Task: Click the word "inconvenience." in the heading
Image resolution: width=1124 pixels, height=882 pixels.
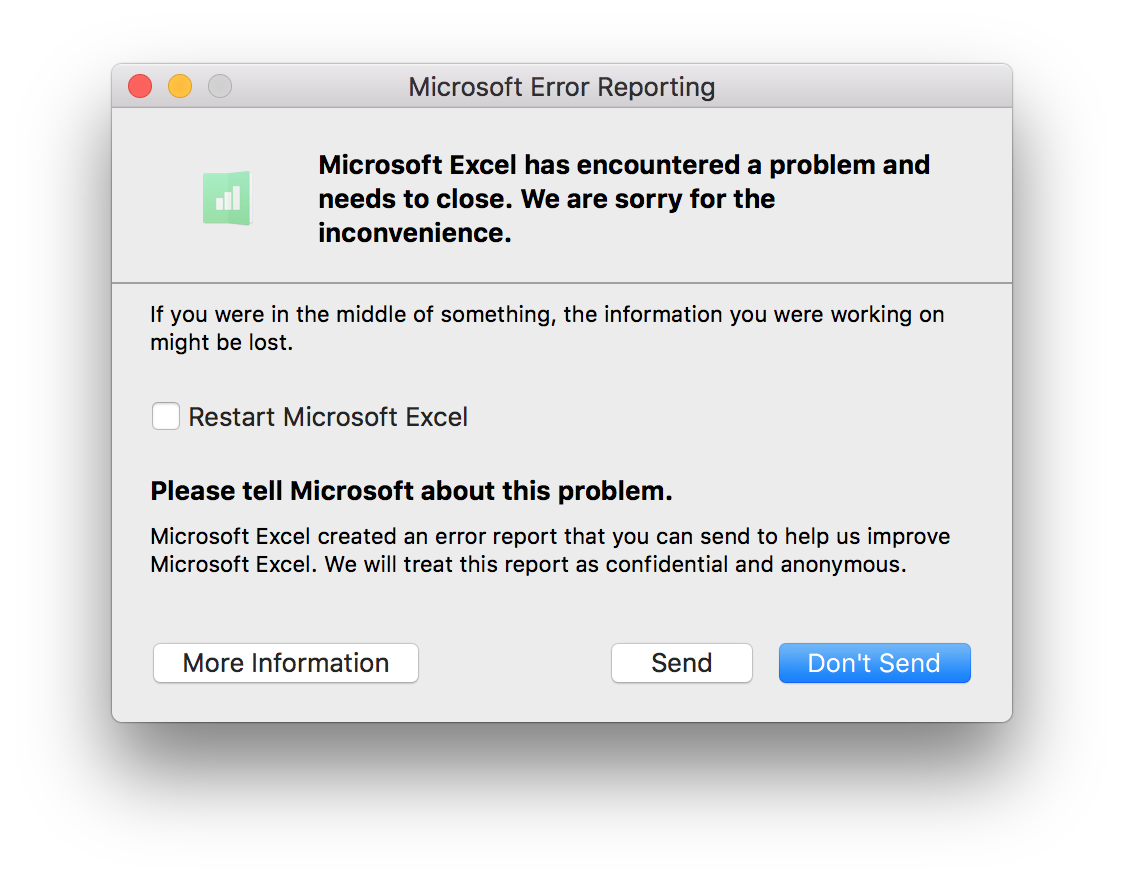Action: tap(415, 233)
